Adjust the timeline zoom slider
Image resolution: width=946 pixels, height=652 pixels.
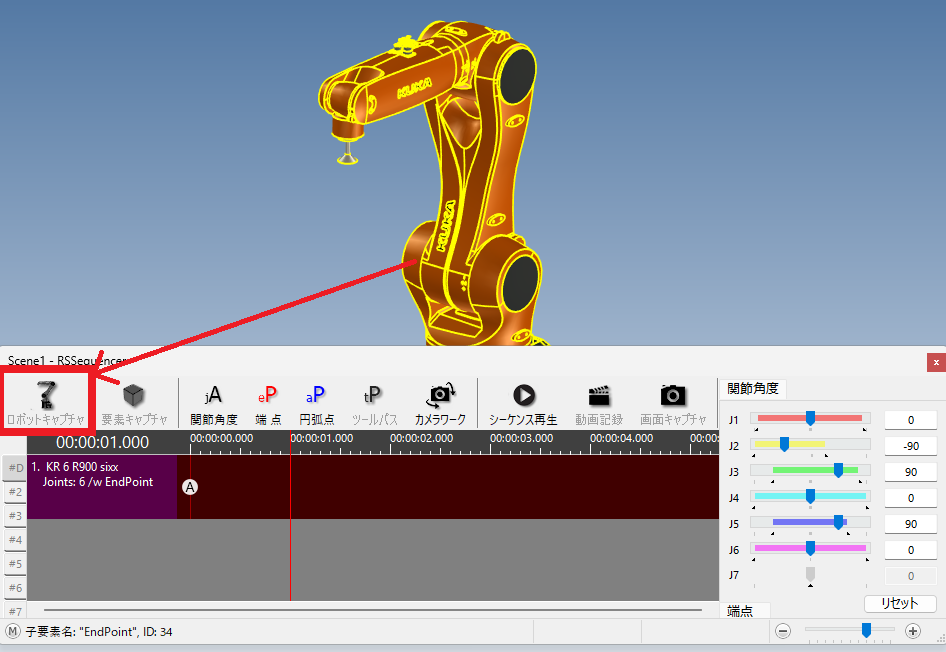click(866, 630)
